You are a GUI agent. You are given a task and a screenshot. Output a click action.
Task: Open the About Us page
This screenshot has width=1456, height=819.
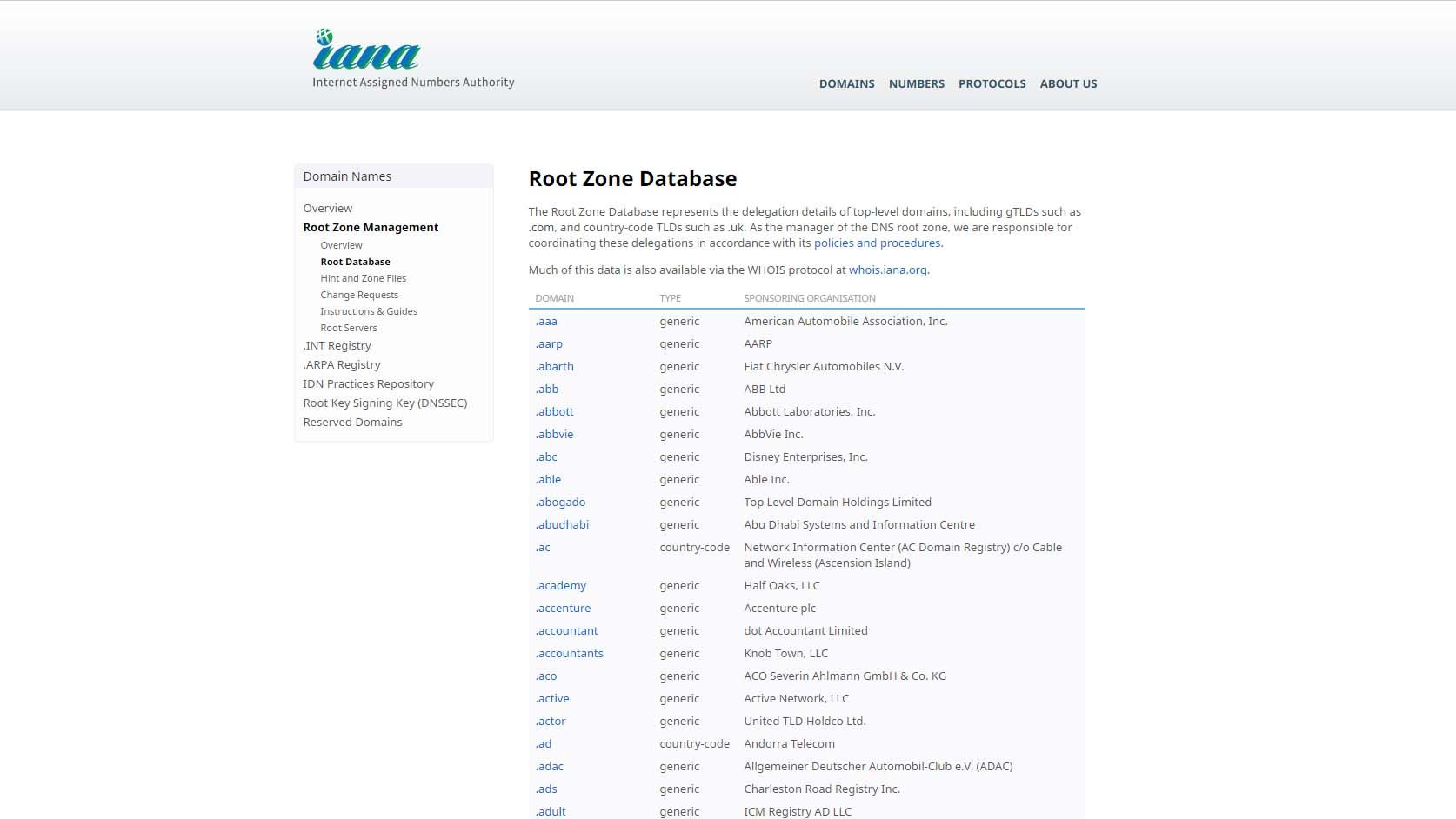pyautogui.click(x=1068, y=84)
